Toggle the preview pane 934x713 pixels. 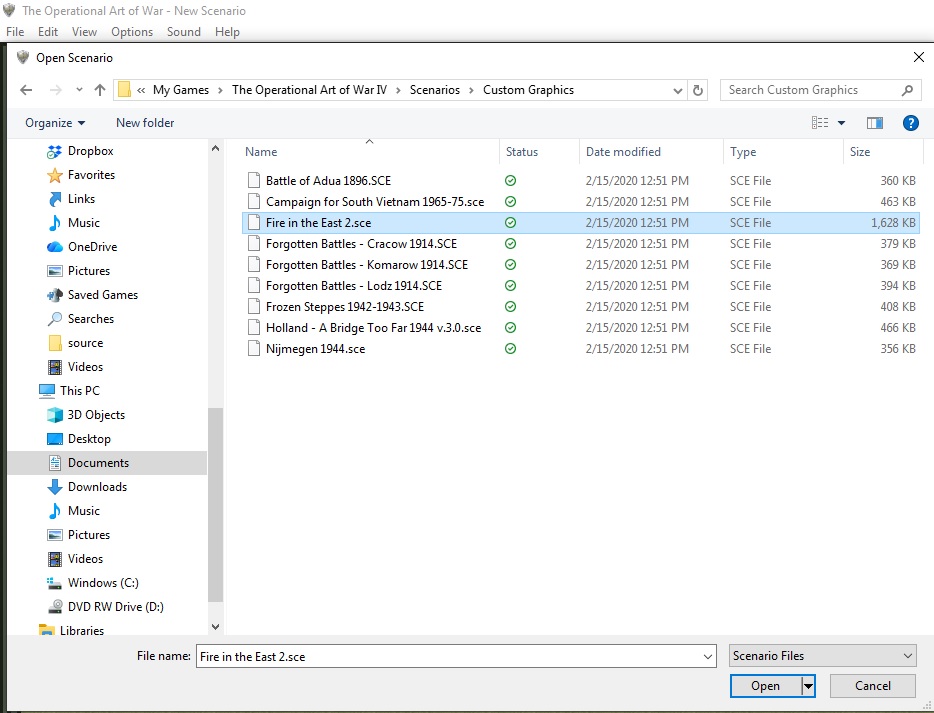874,123
